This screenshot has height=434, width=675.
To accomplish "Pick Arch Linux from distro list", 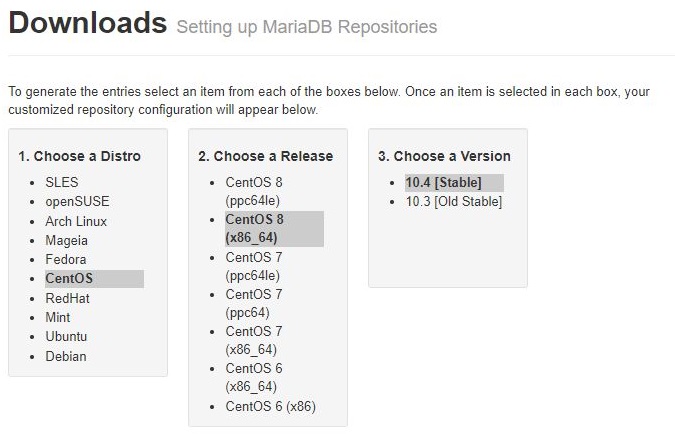I will [x=76, y=221].
